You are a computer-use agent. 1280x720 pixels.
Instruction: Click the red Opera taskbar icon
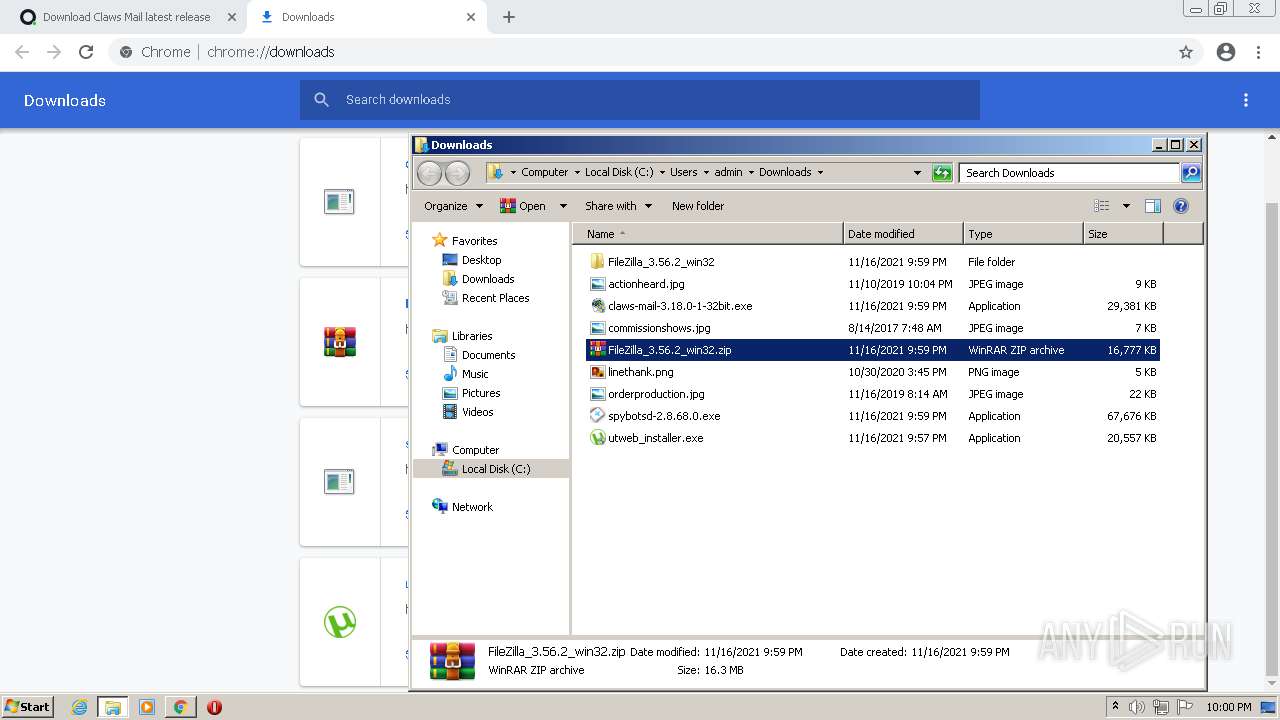214,707
